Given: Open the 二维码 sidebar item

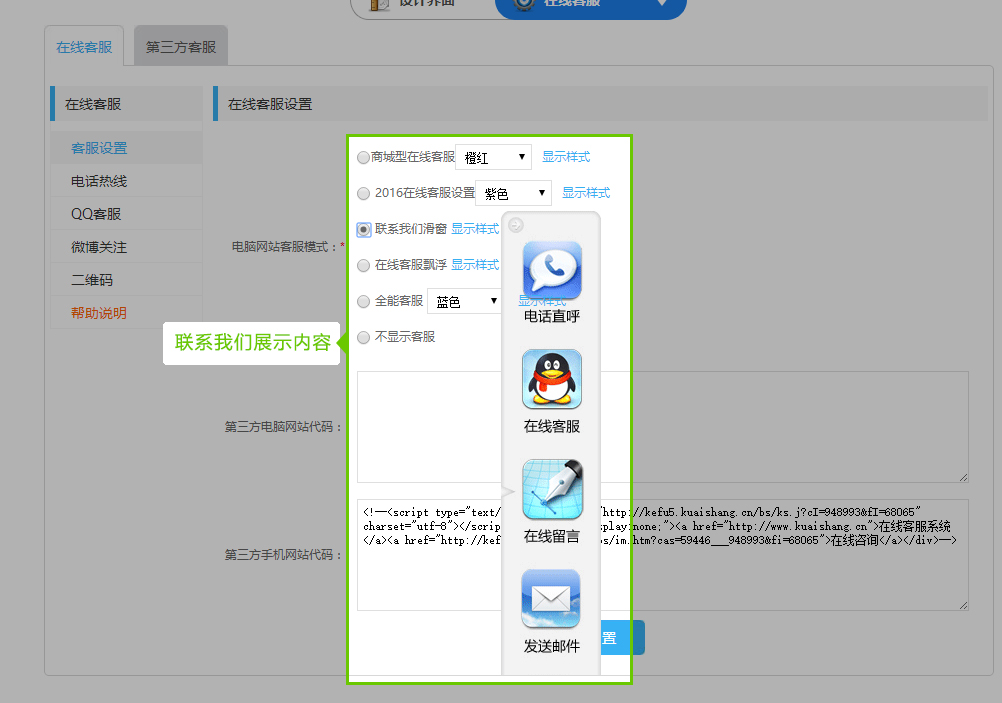Looking at the screenshot, I should tap(92, 280).
